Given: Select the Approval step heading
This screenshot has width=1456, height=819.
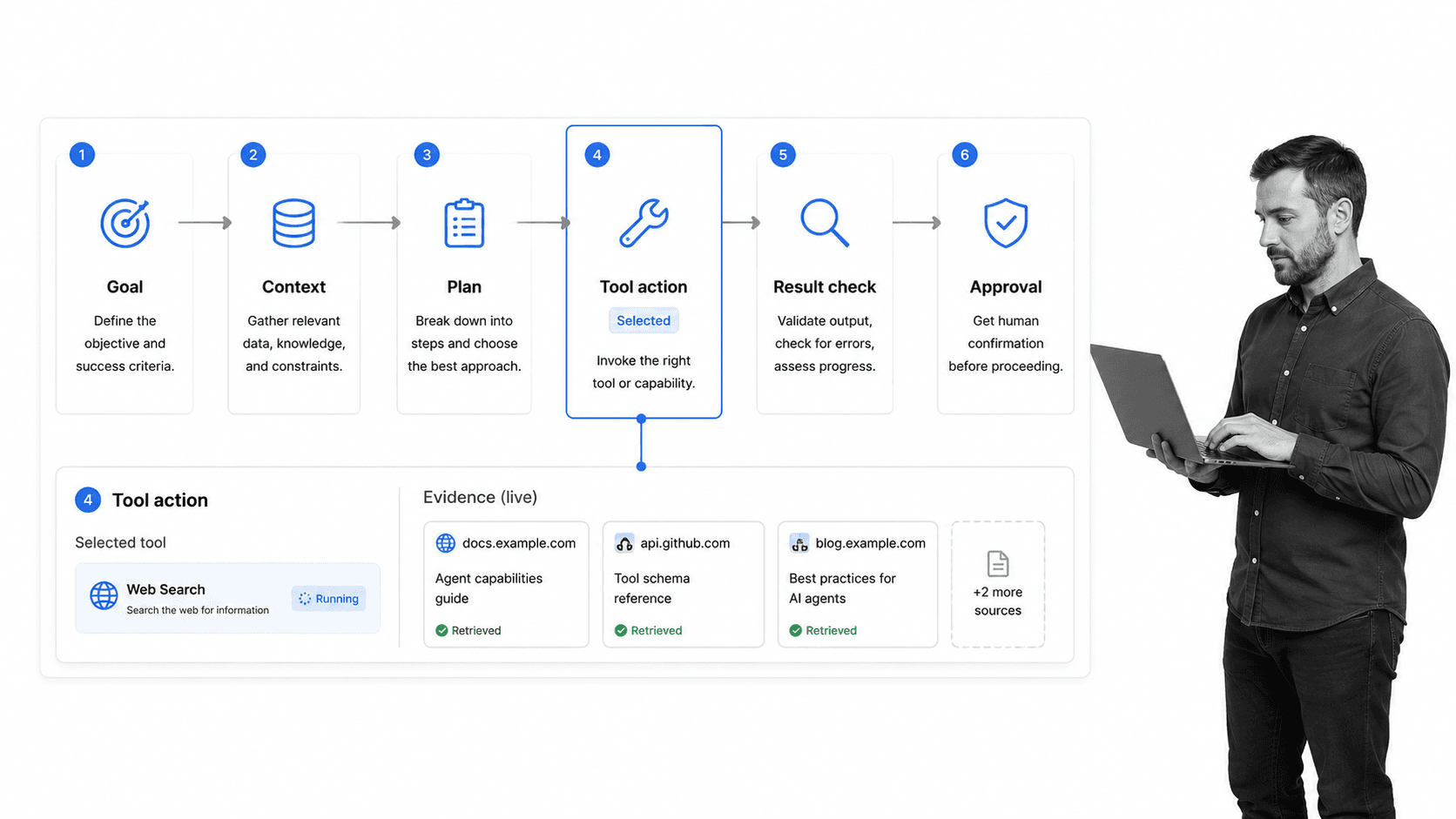Looking at the screenshot, I should click(x=1006, y=286).
